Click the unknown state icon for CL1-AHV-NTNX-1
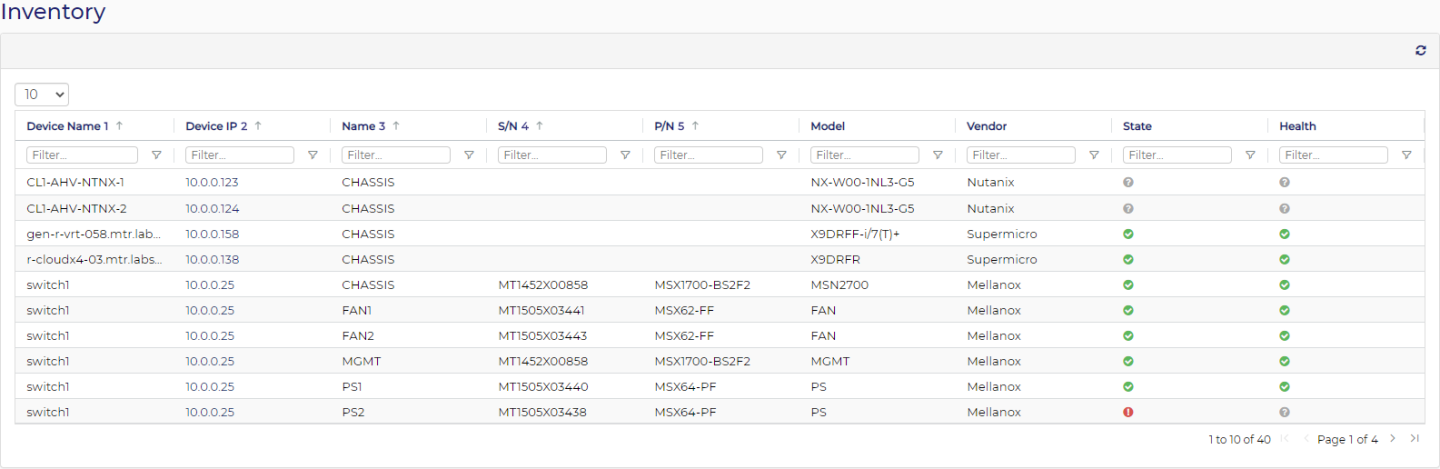This screenshot has width=1440, height=469. pos(1128,182)
